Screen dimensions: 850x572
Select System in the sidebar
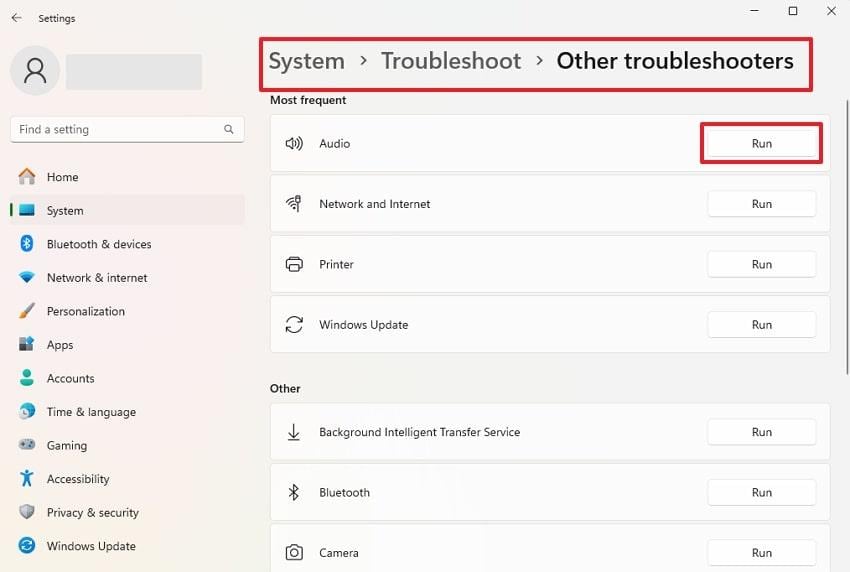(x=127, y=210)
